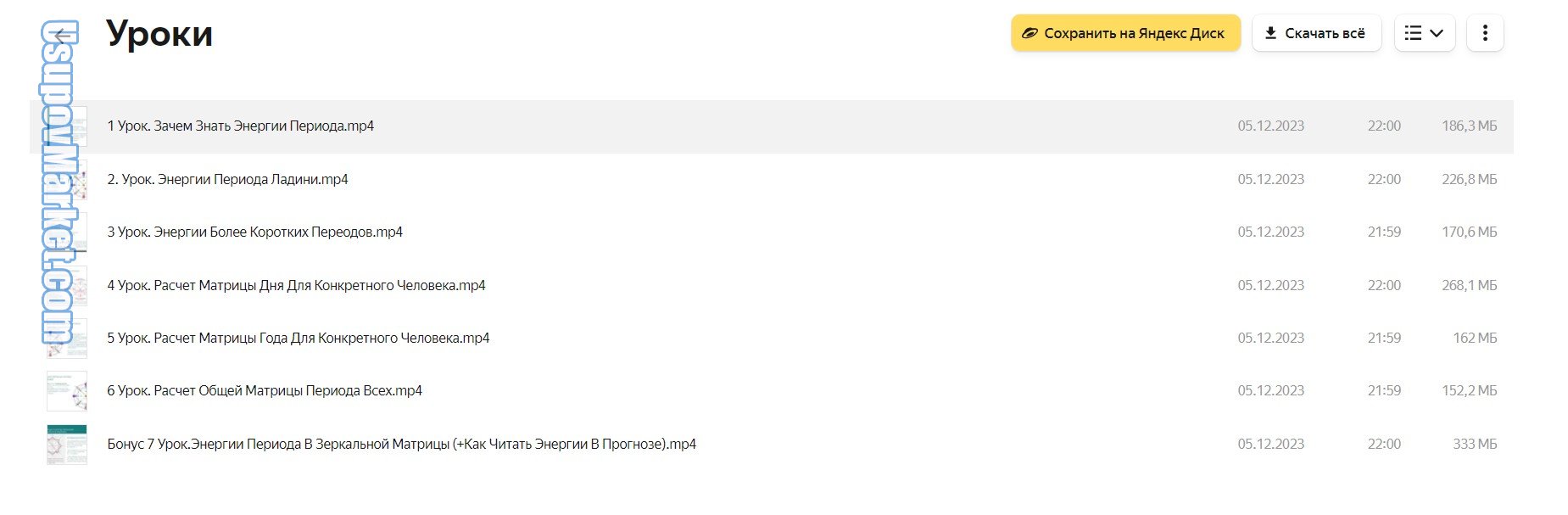
Task: Click the Скачать всё button
Action: [x=1316, y=33]
